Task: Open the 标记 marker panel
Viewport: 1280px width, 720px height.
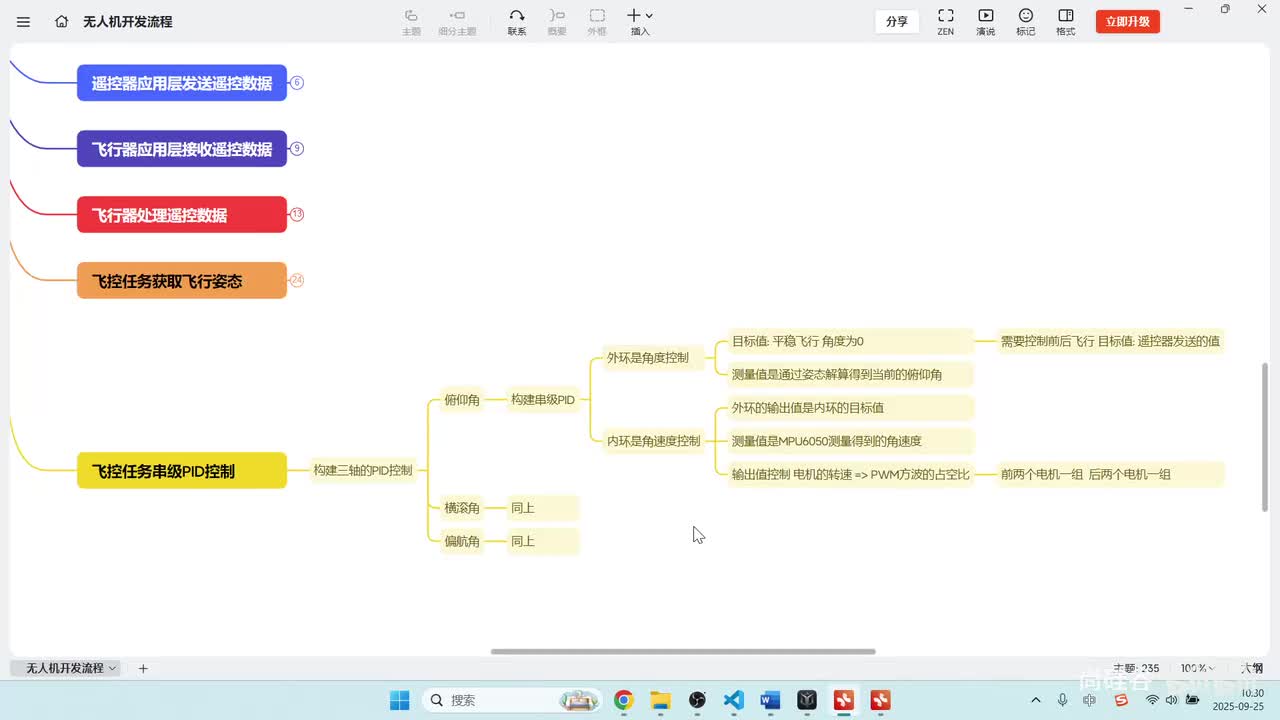Action: pos(1026,21)
